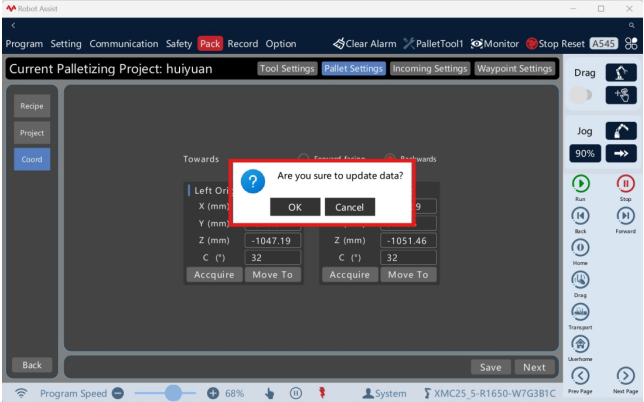Click the red lightning status icon
Image resolution: width=644 pixels, height=402 pixels.
pyautogui.click(x=322, y=393)
